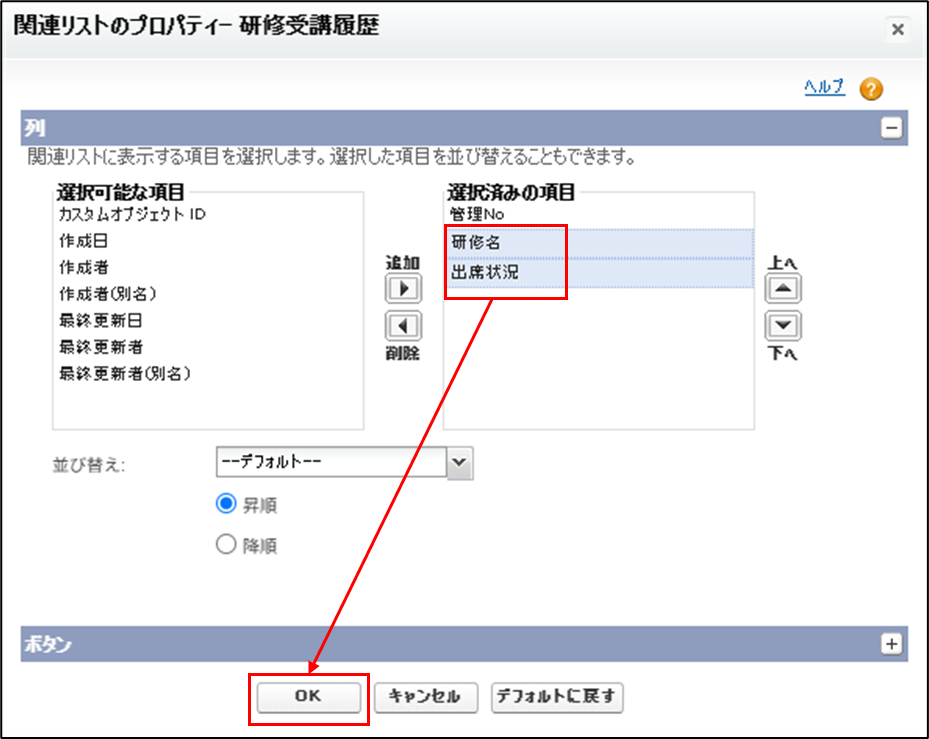The height and width of the screenshot is (739, 929).
Task: Expand the ボタン section with plus icon
Action: click(890, 644)
